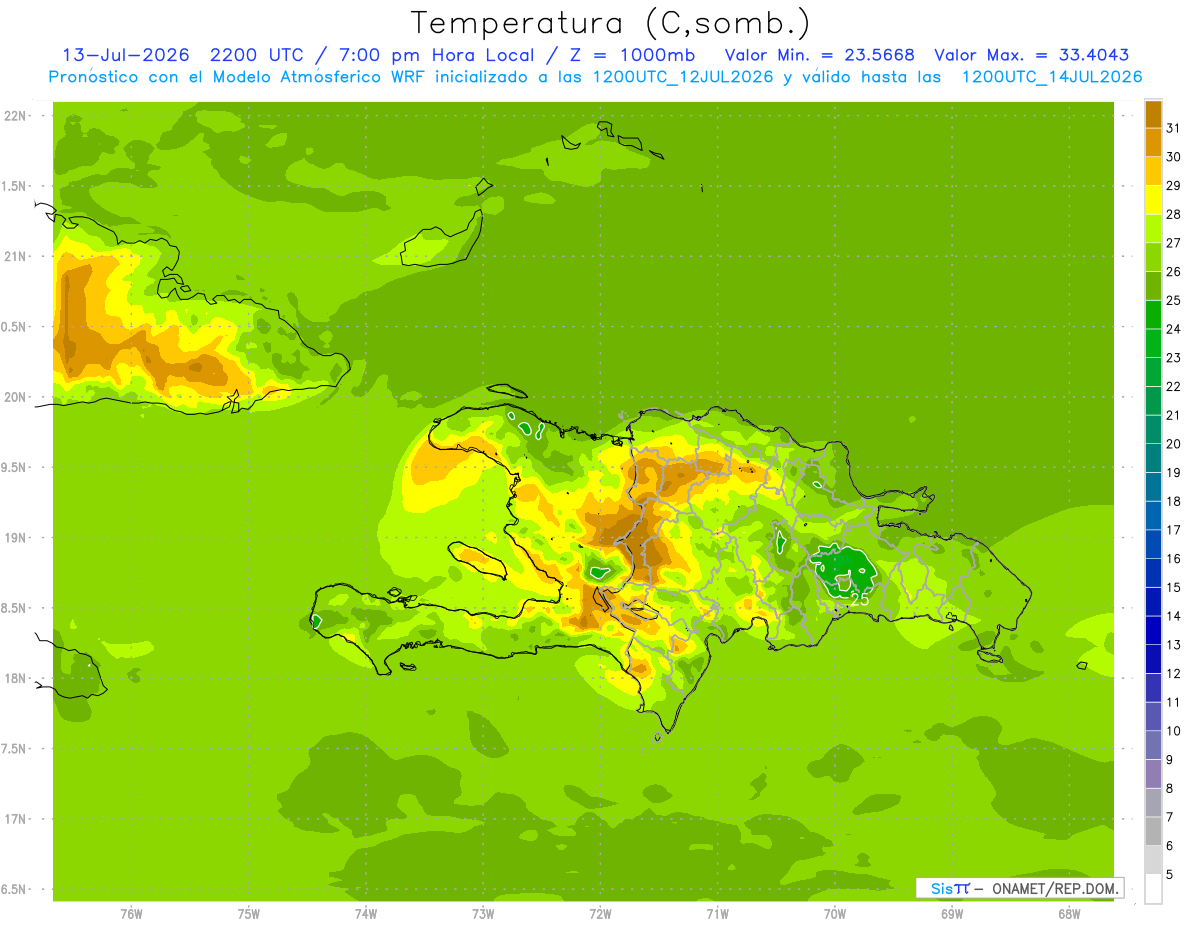Click the white "25" contour label on map

859,600
